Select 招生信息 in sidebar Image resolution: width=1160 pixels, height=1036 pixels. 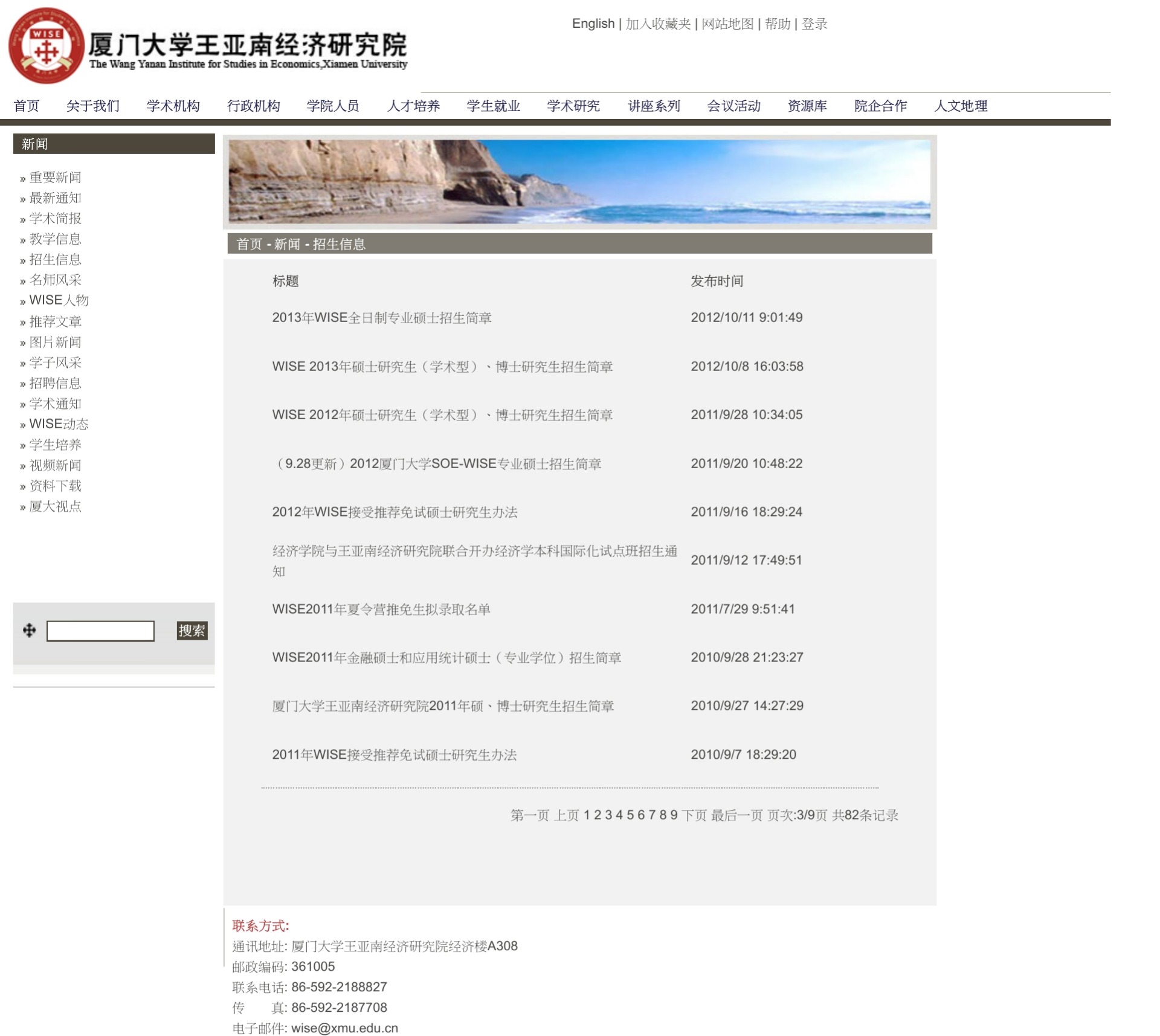pyautogui.click(x=55, y=259)
